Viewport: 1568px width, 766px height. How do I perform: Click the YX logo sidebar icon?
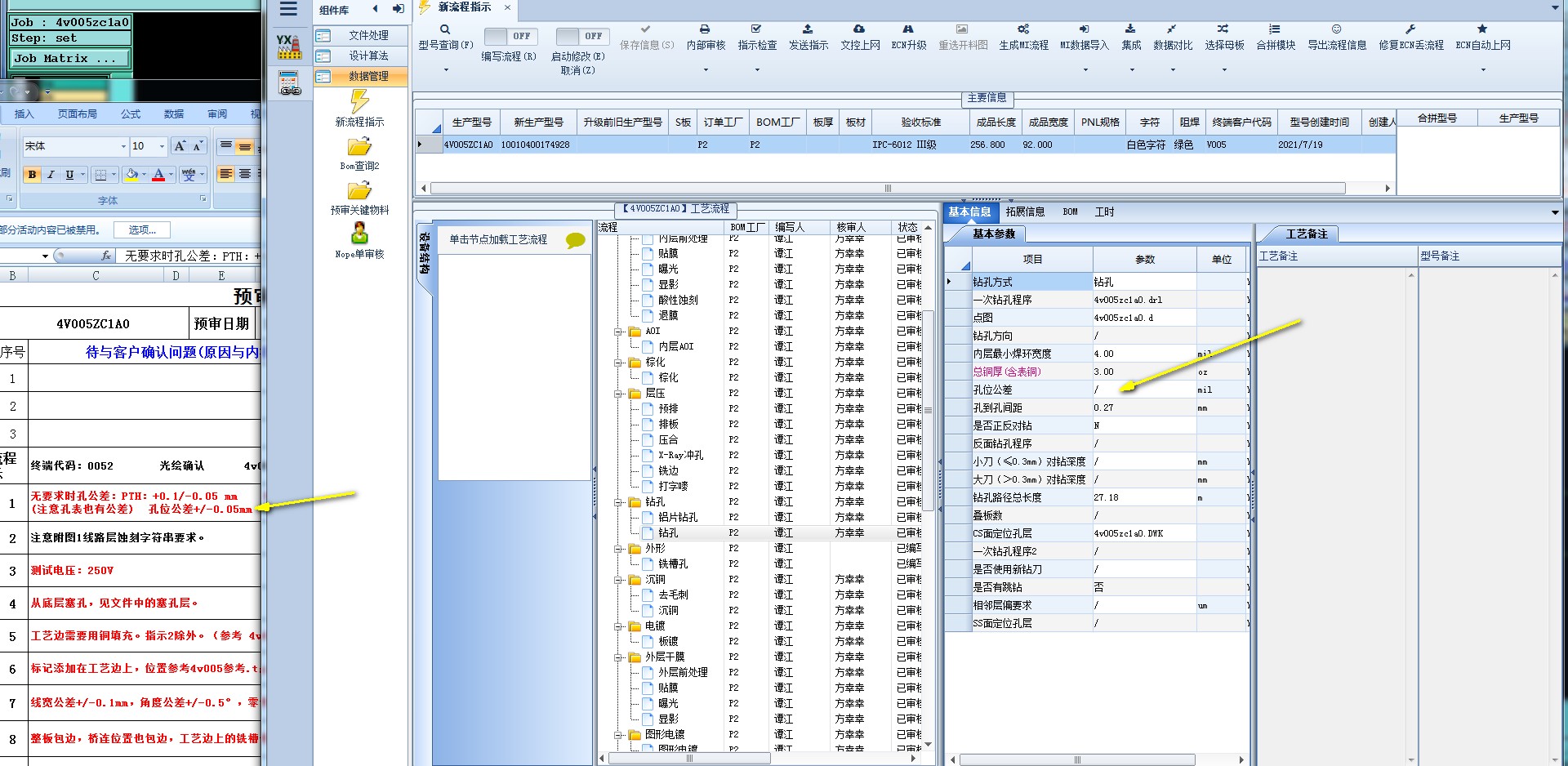(x=289, y=47)
